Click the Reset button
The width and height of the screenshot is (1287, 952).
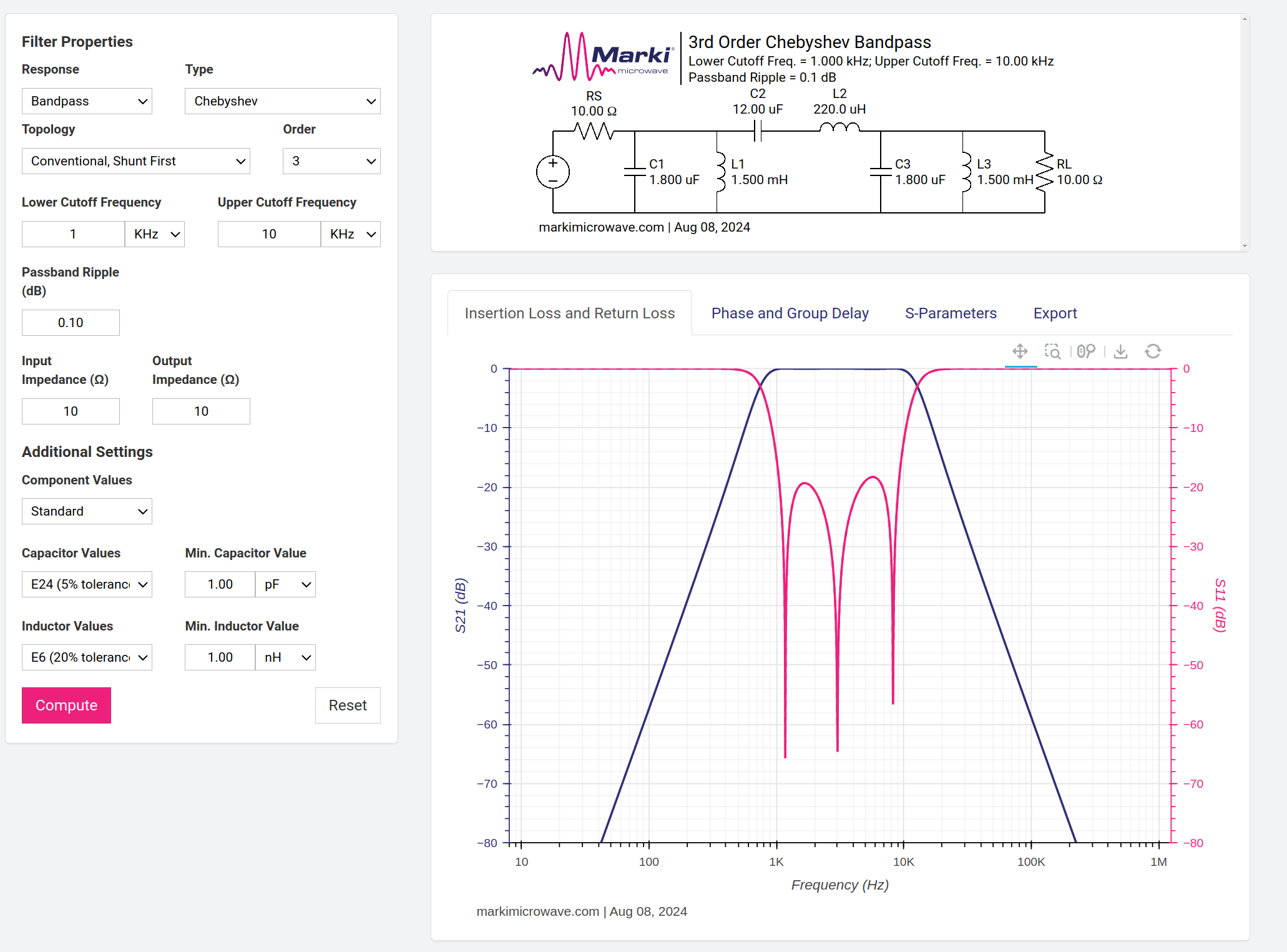(x=348, y=705)
